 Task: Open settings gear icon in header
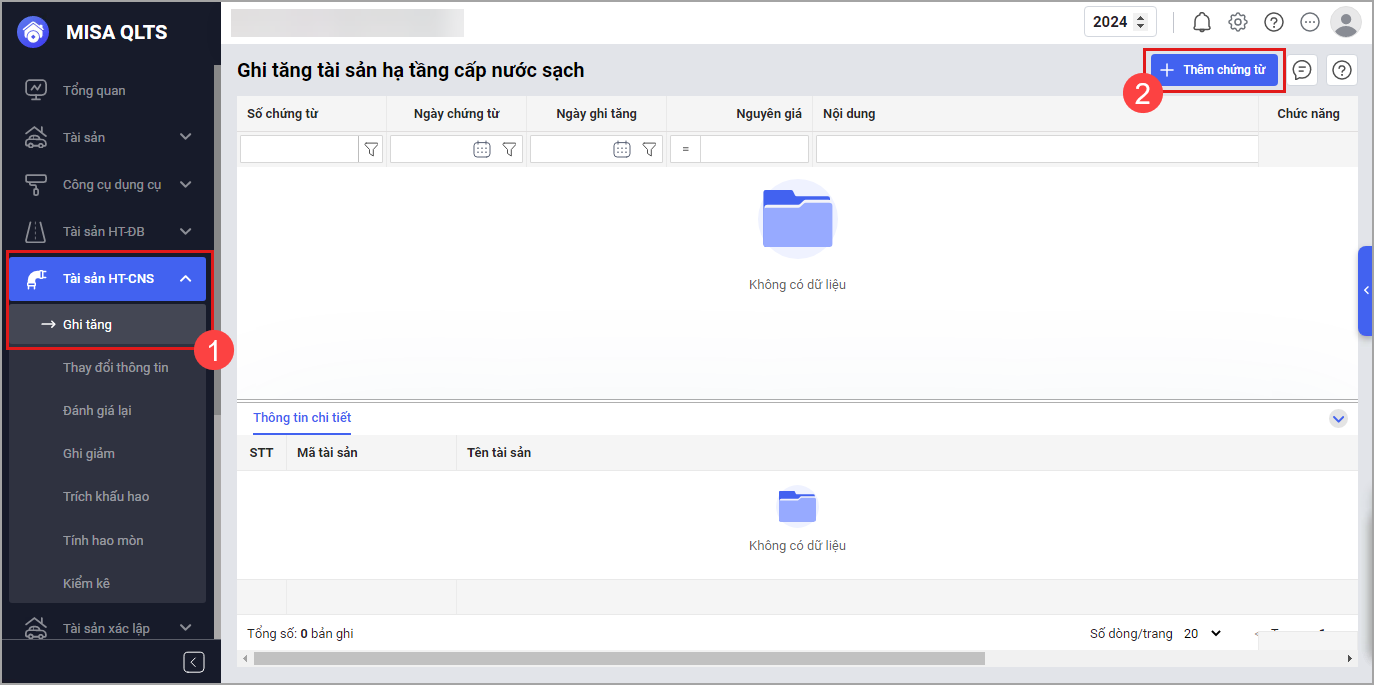pos(1238,22)
